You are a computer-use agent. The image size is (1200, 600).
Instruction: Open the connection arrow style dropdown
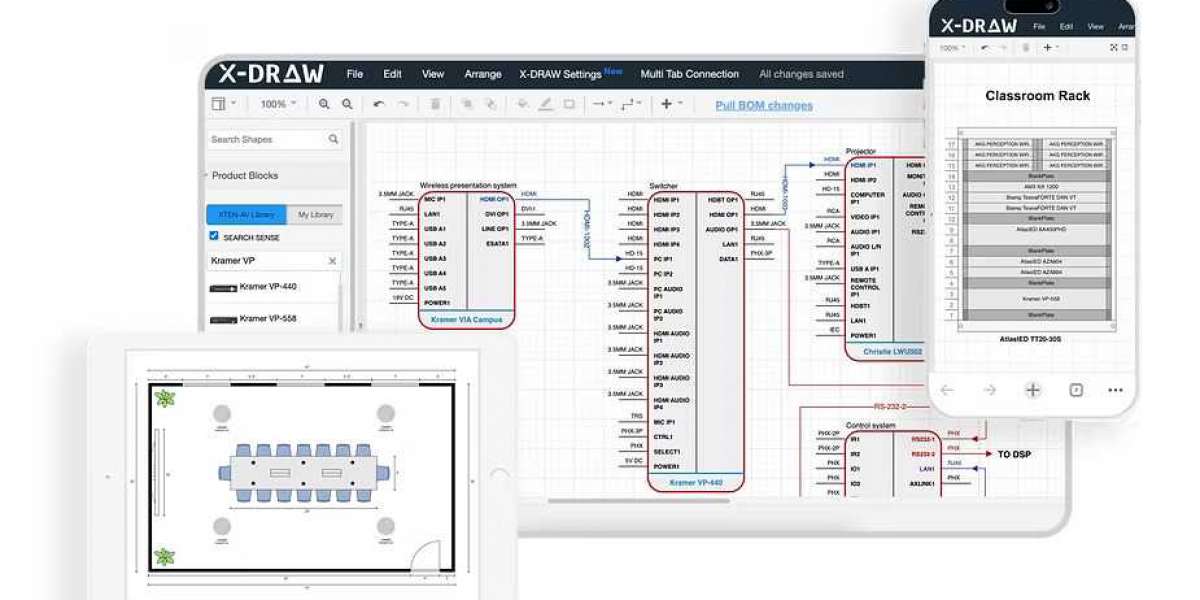(x=599, y=104)
